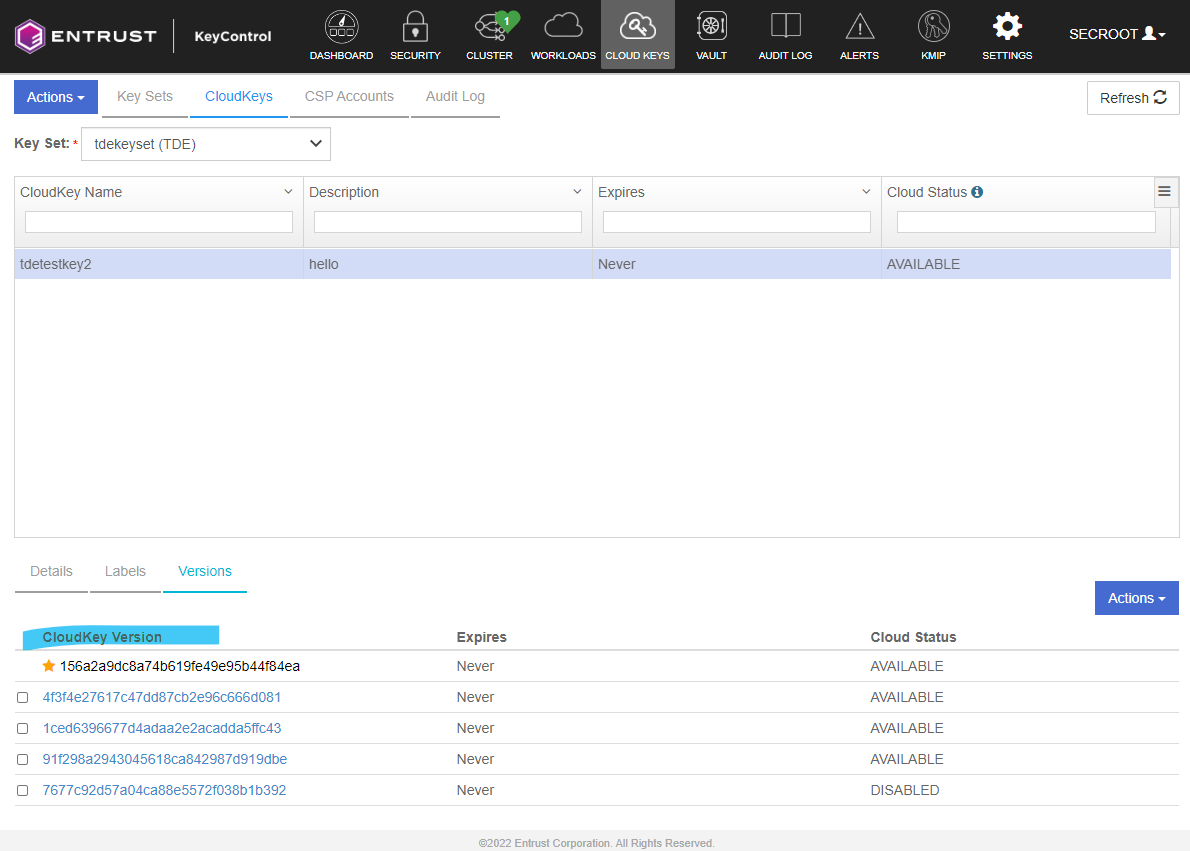Open the KMIP keys icon
Screen dimensions: 1190x851
pyautogui.click(x=933, y=27)
